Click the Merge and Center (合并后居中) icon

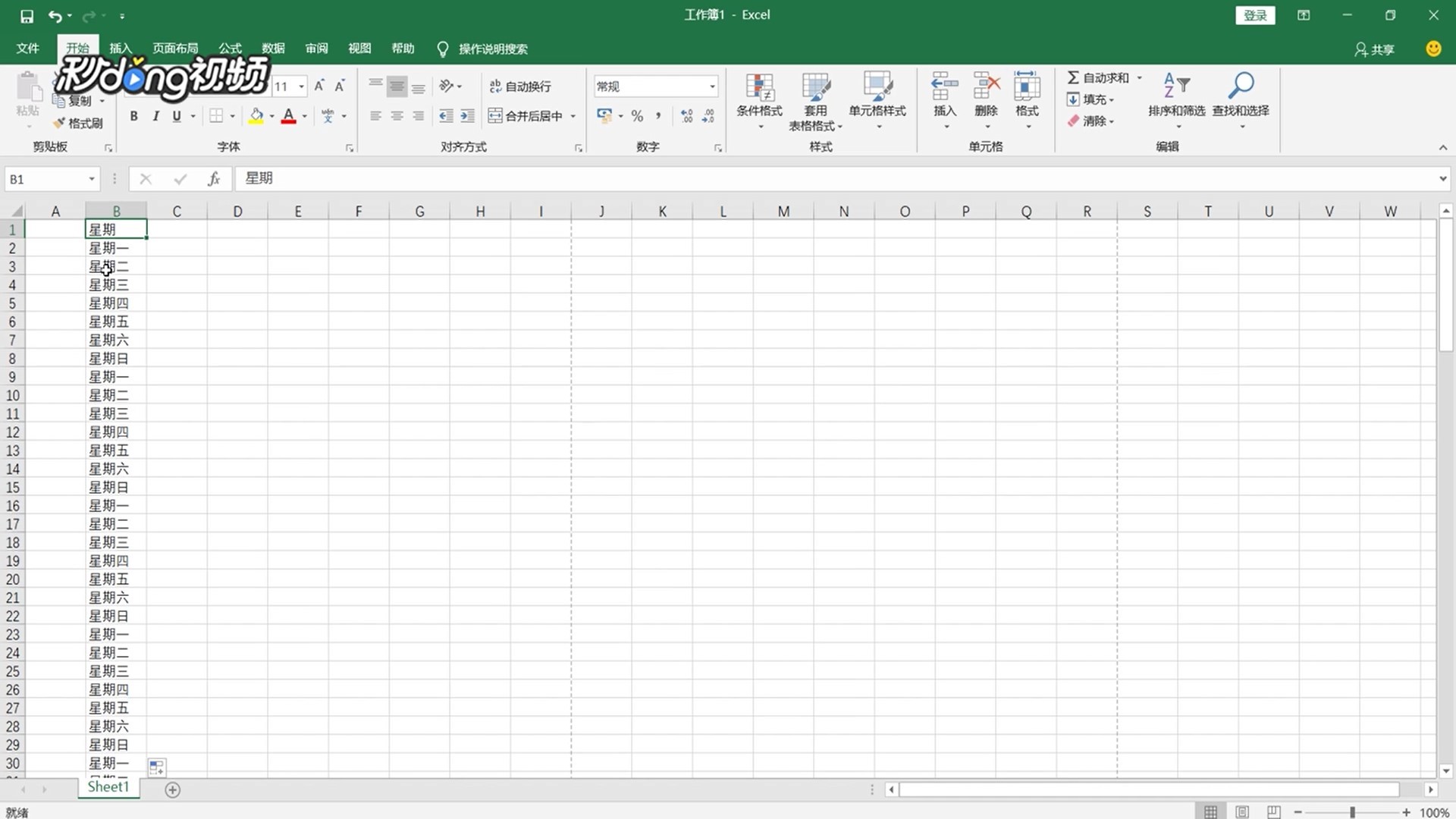[x=495, y=116]
